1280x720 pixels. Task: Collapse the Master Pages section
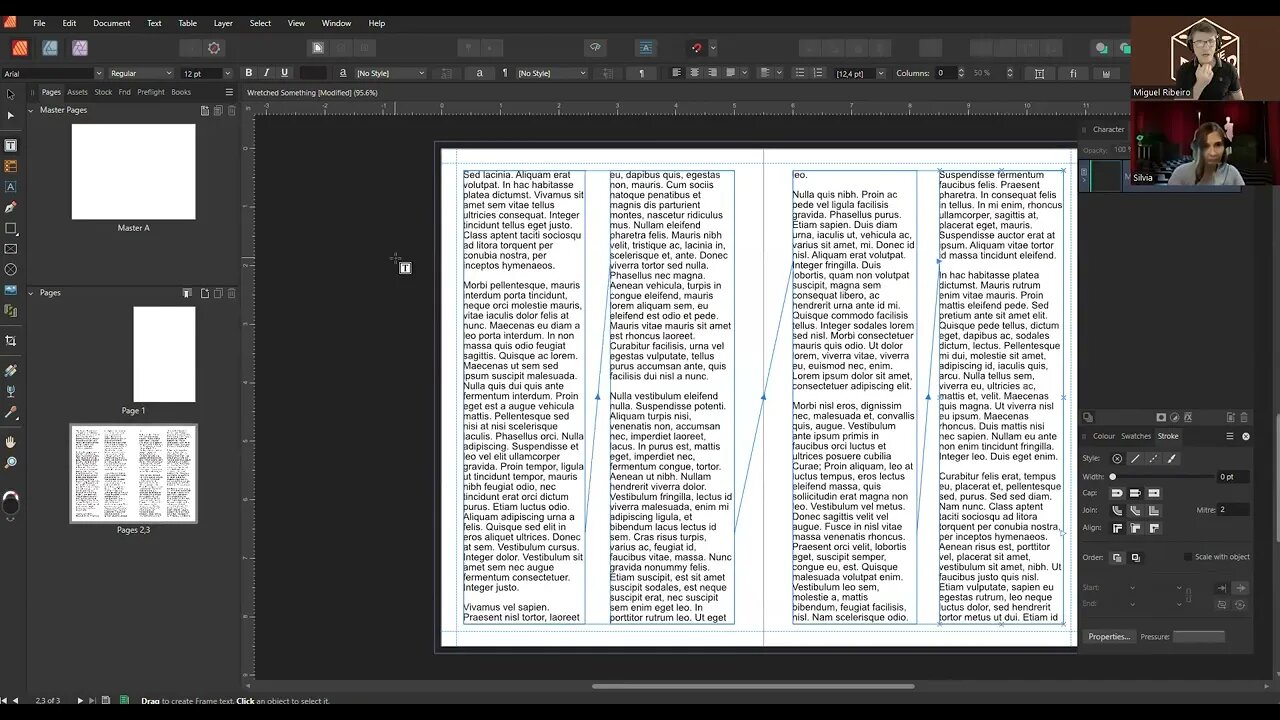click(x=31, y=110)
